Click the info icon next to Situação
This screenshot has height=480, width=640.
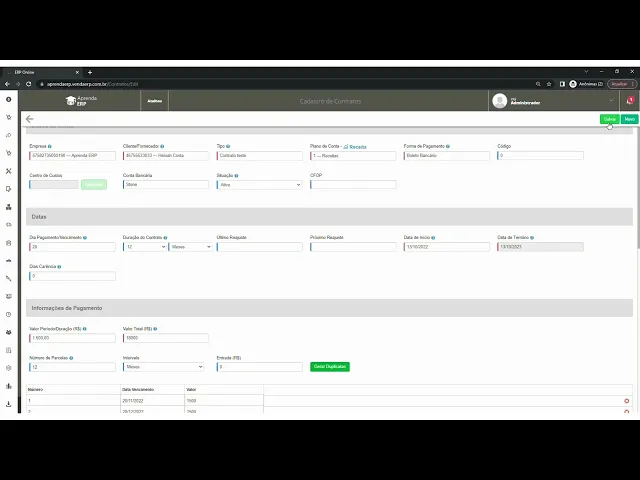(x=236, y=176)
